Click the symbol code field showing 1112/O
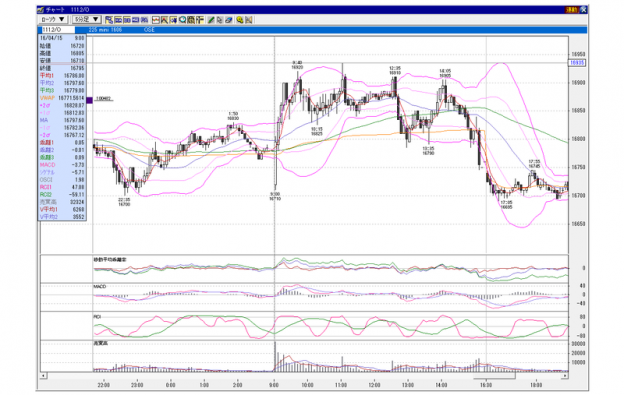The height and width of the screenshot is (395, 624). coord(57,30)
